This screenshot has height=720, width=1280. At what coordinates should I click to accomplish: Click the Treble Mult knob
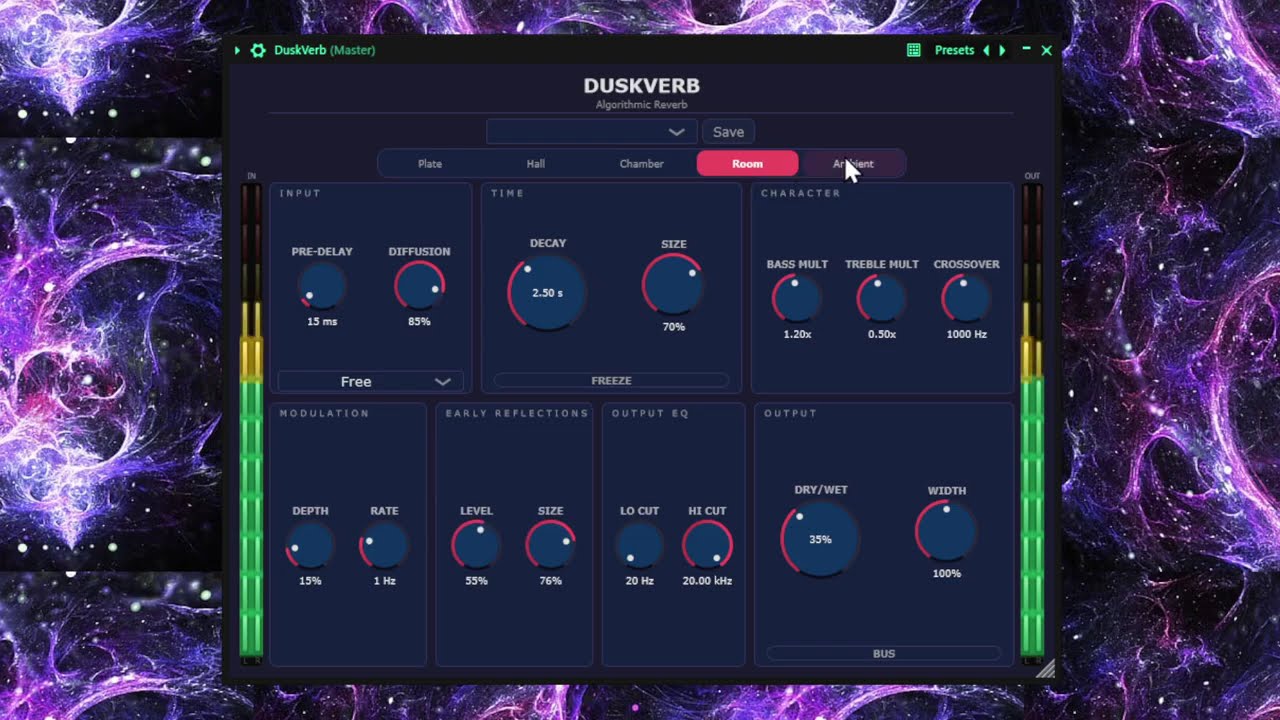pyautogui.click(x=882, y=299)
